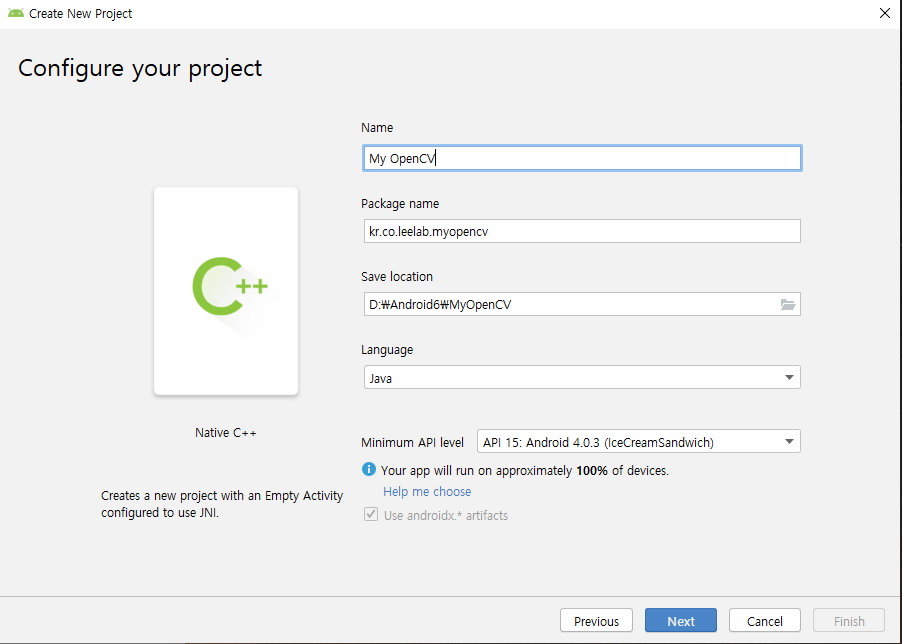The height and width of the screenshot is (644, 902).
Task: Click into the Package name text field
Action: [580, 231]
